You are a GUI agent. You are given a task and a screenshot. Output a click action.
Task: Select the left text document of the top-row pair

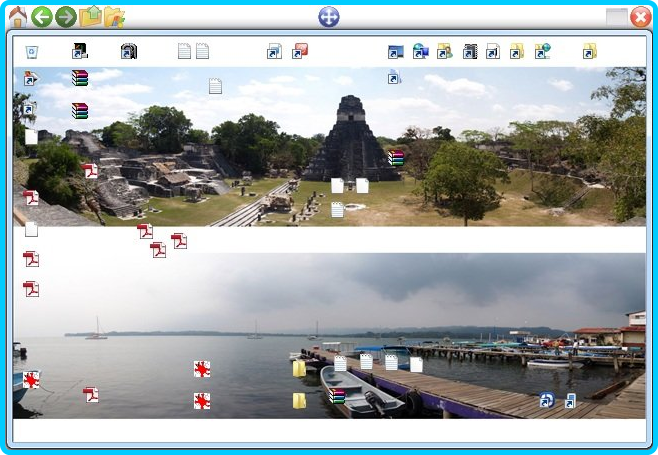coord(184,51)
